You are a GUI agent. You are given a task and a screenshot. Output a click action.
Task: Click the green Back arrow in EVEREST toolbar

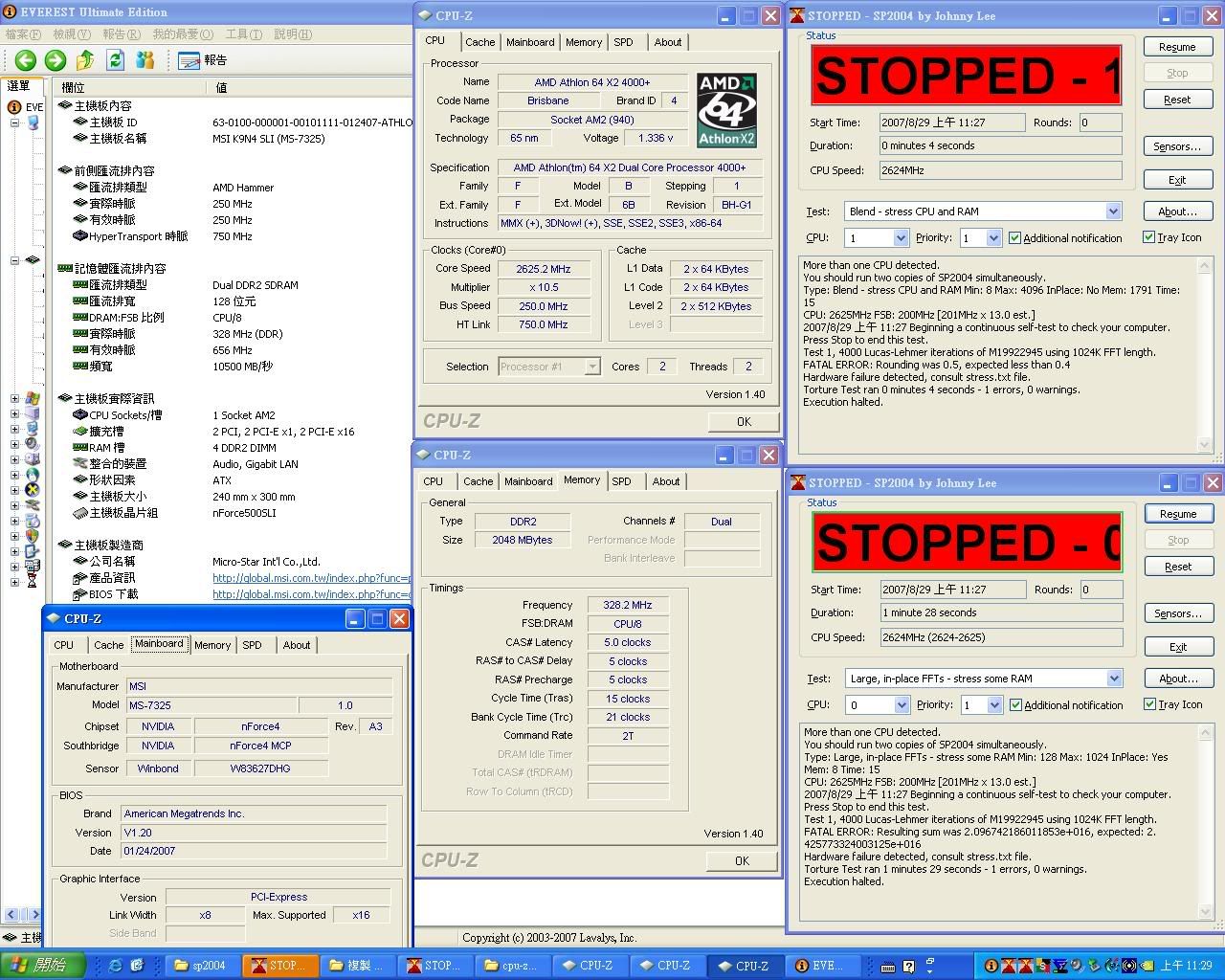(26, 60)
